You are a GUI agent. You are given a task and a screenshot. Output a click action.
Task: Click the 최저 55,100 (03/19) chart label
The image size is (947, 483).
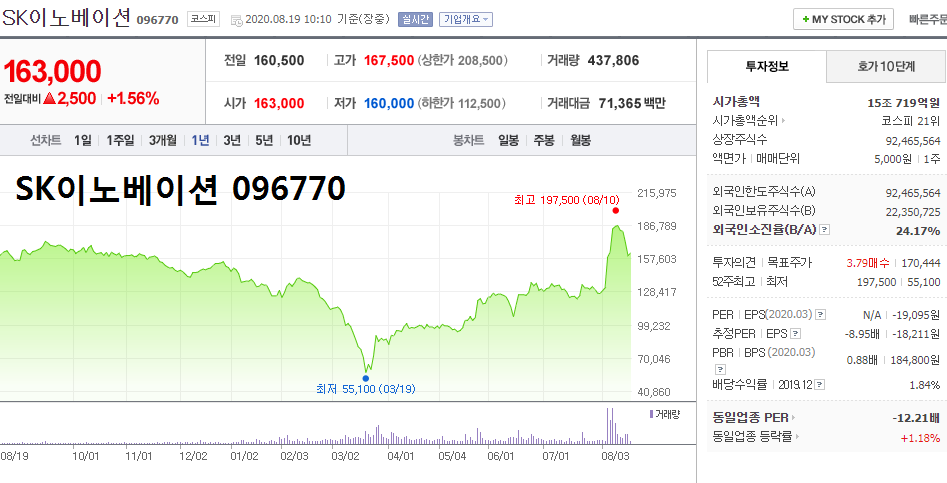coord(366,389)
